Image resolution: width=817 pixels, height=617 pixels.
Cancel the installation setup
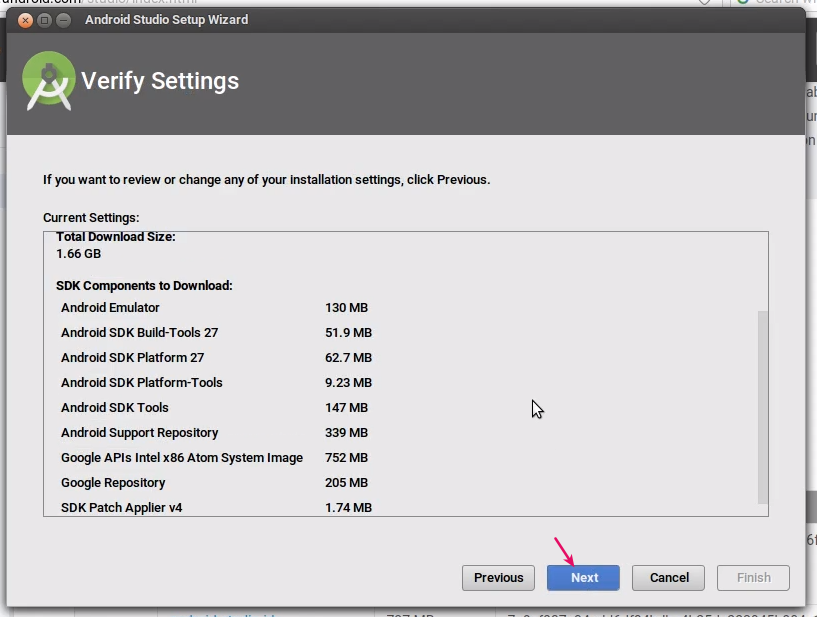668,577
